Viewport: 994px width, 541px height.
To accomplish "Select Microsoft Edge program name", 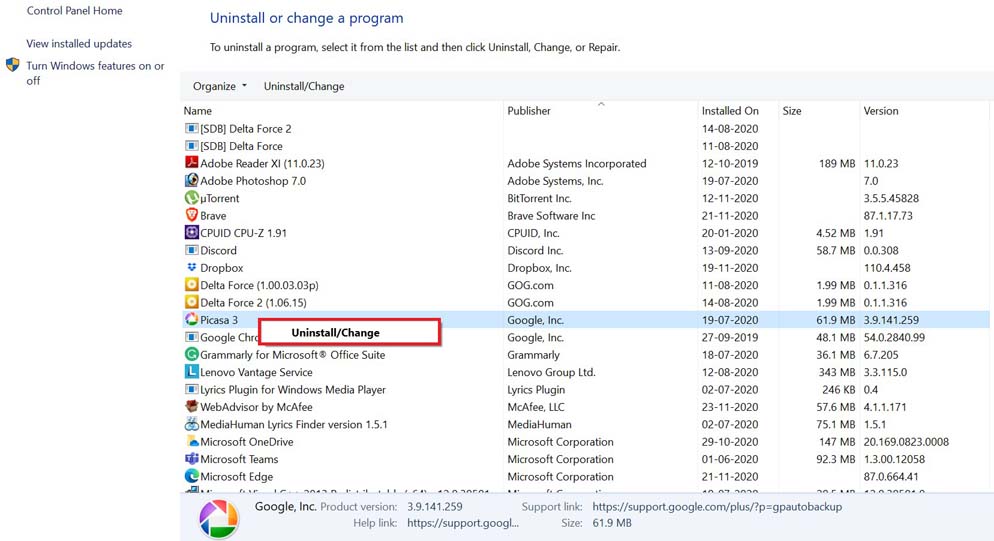I will click(236, 476).
